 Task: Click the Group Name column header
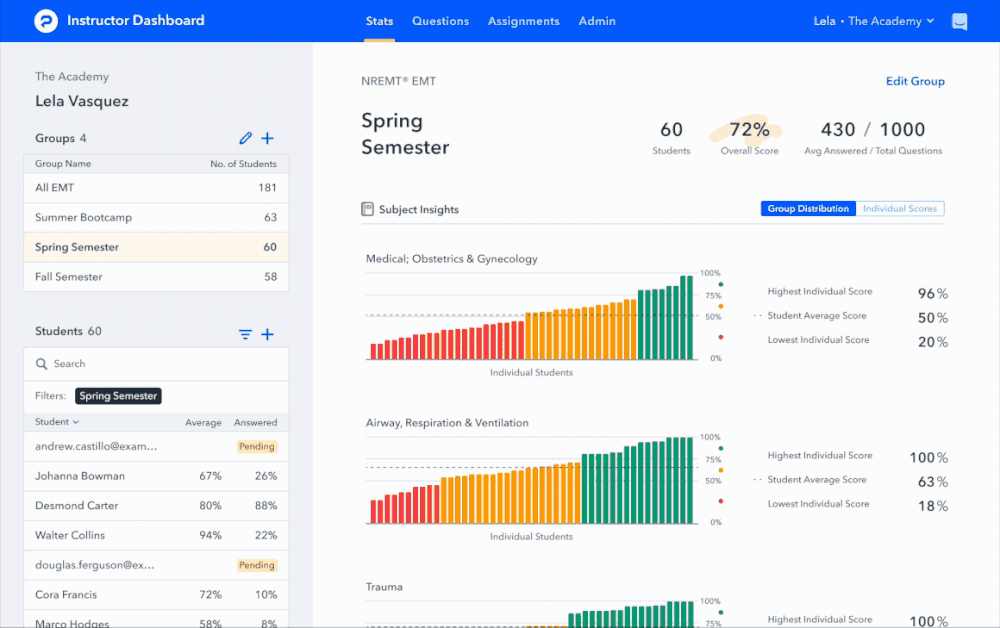tap(63, 164)
